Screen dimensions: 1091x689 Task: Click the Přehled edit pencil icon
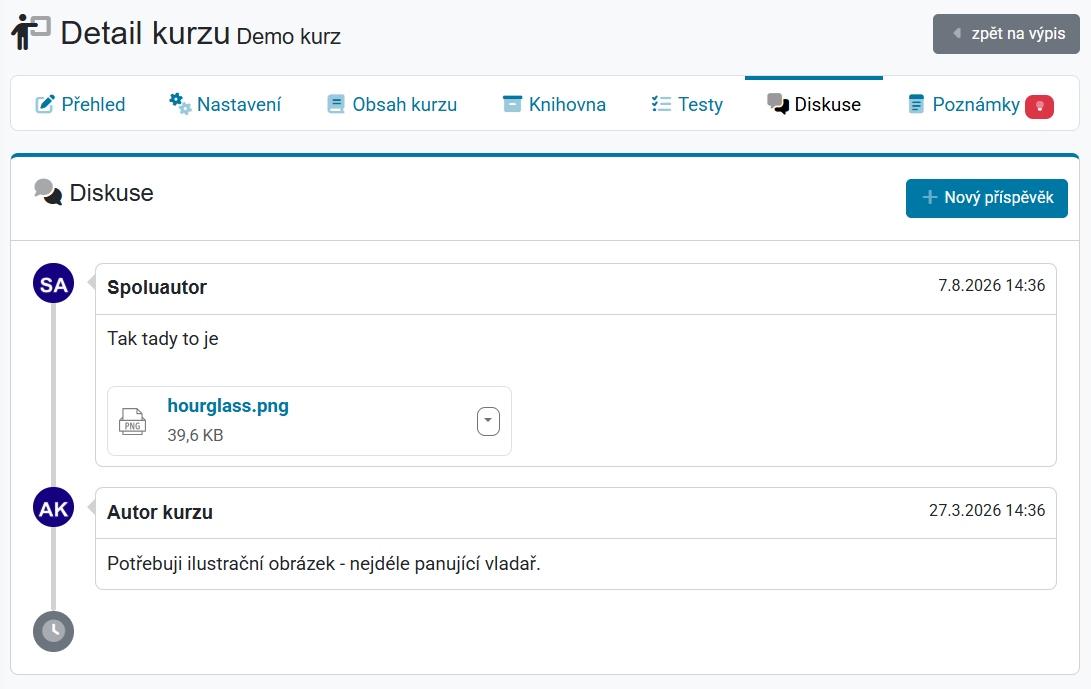coord(45,104)
